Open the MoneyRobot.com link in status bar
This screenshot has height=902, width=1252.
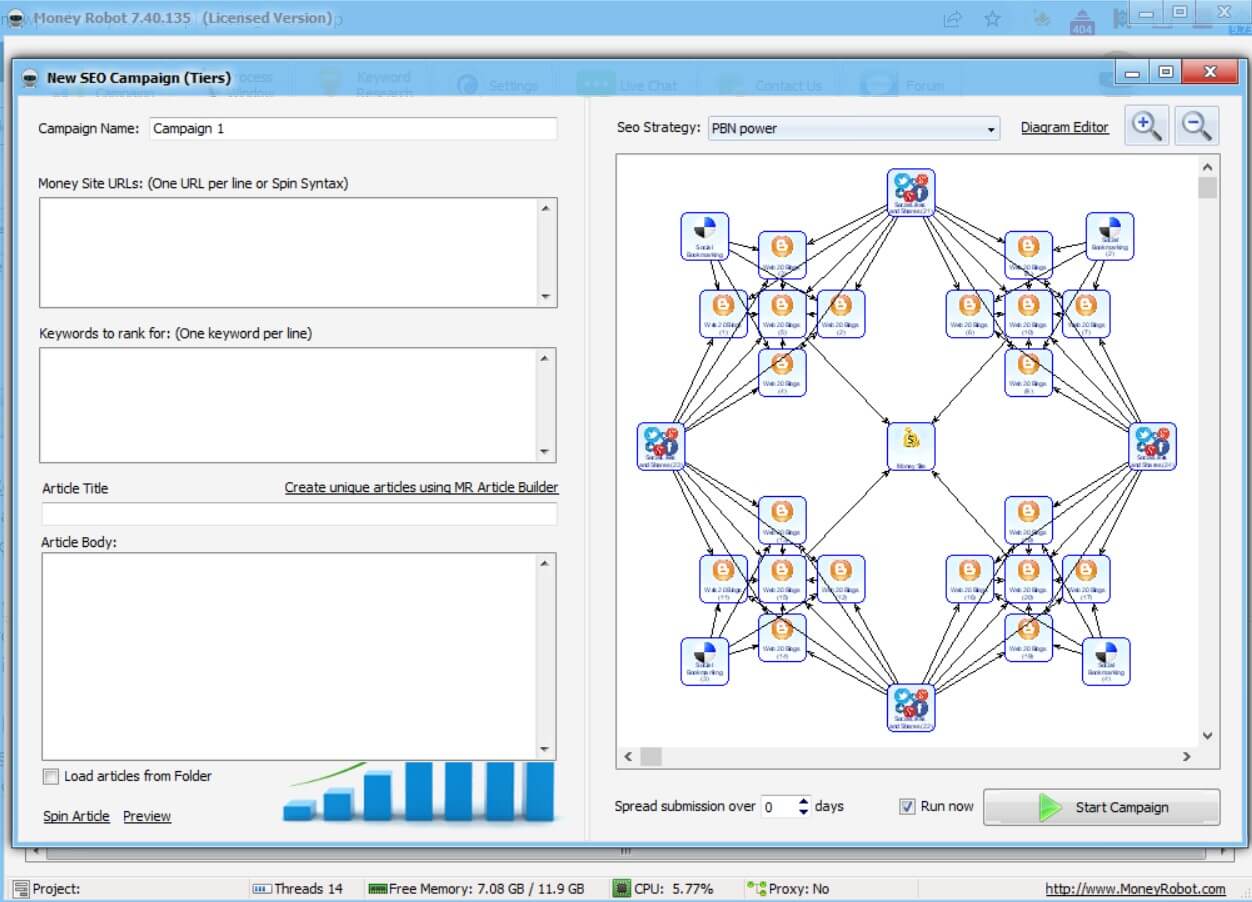click(x=1135, y=889)
